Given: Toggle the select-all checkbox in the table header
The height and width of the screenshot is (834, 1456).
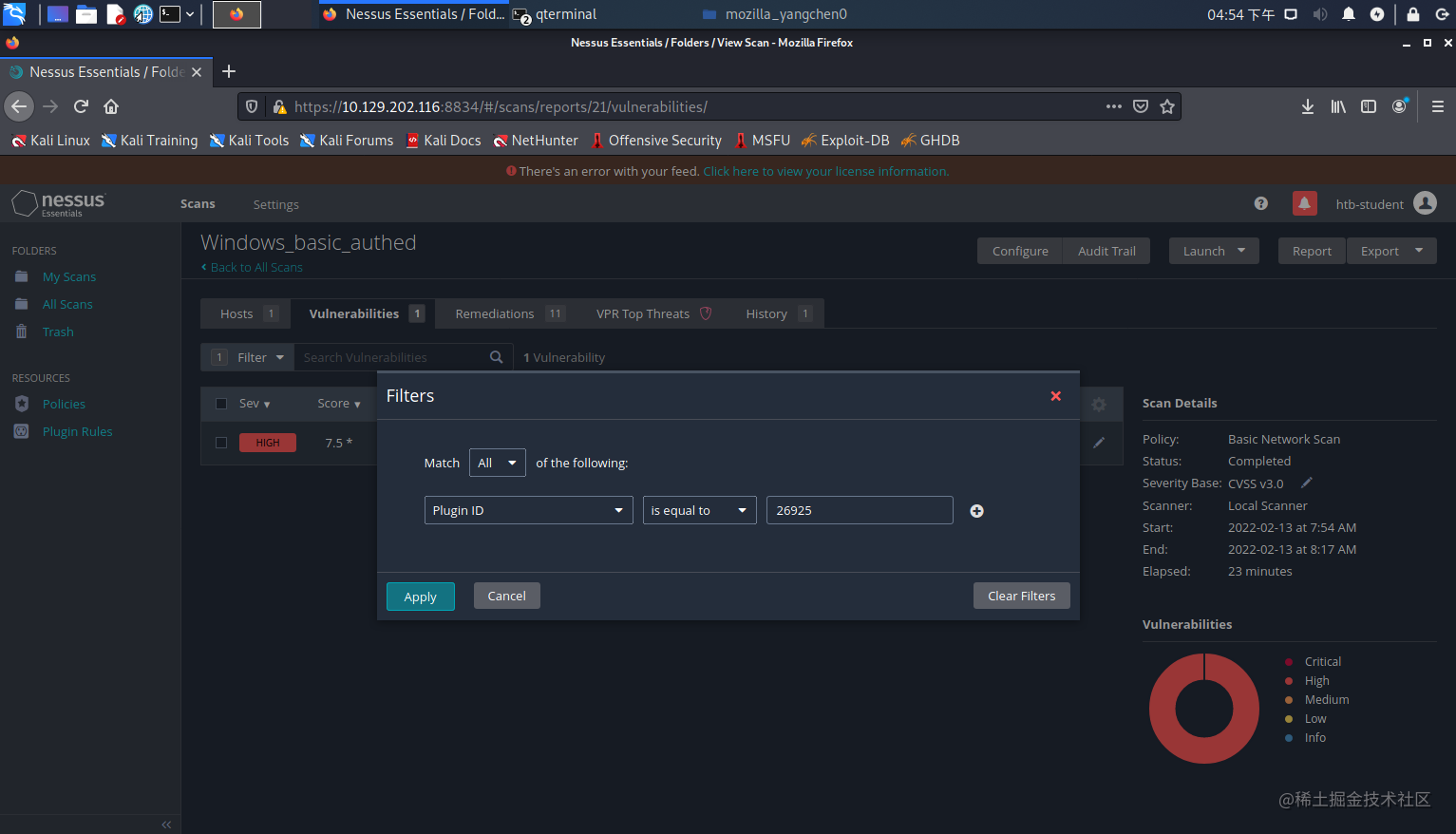Looking at the screenshot, I should [x=221, y=404].
